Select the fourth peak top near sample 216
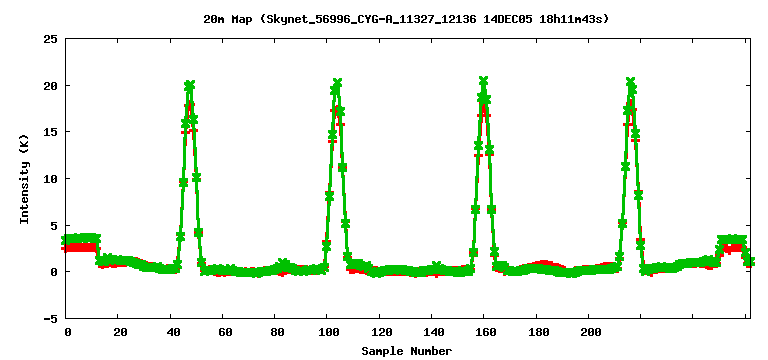Screen dimensions: 768x360 (x=631, y=82)
